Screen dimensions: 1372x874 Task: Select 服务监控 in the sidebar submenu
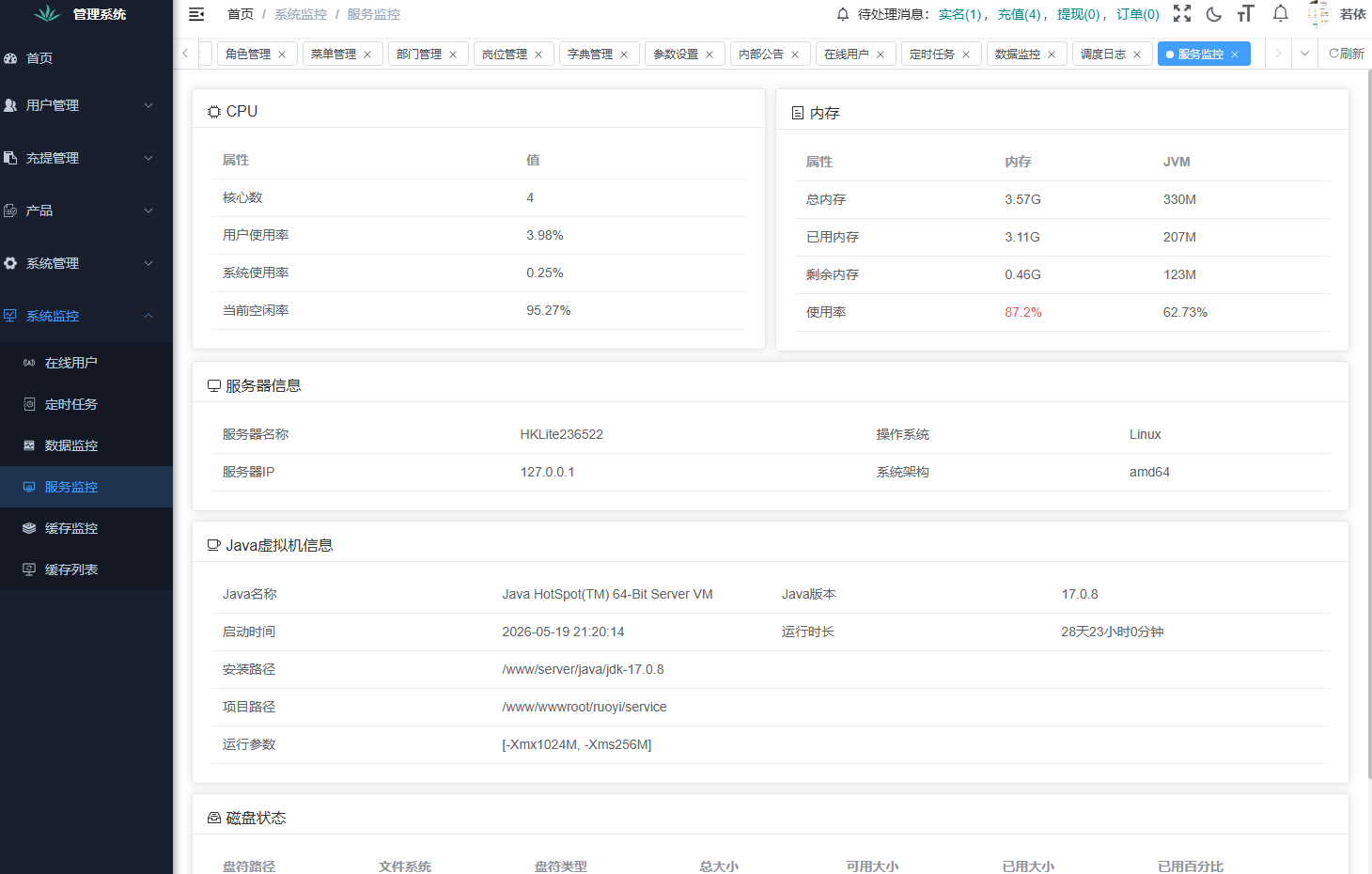pyautogui.click(x=86, y=487)
